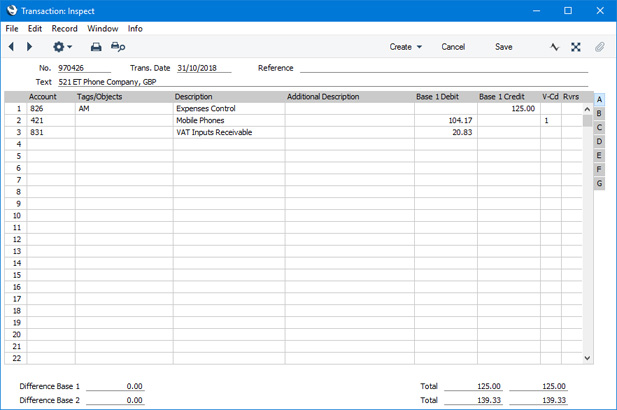This screenshot has height=410, width=617.
Task: Click the activity/workflow zigzag icon
Action: (554, 47)
